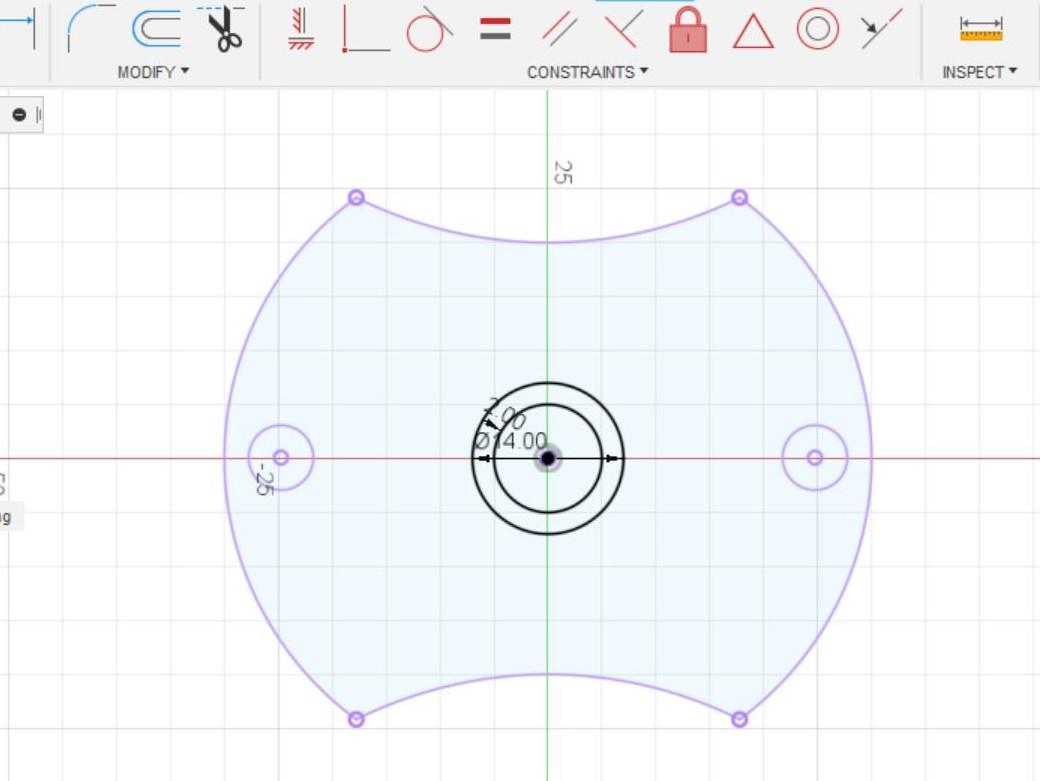Apply the Equal constraint
Viewport: 1040px width, 781px height.
(x=495, y=29)
